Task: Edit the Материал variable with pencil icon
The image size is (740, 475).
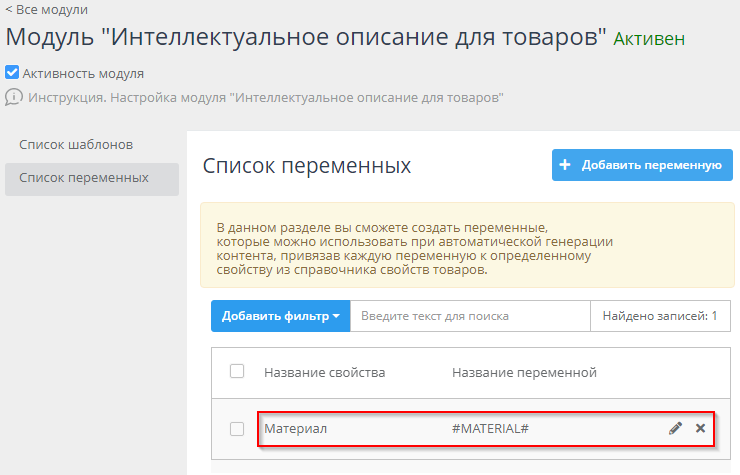Action: (675, 429)
